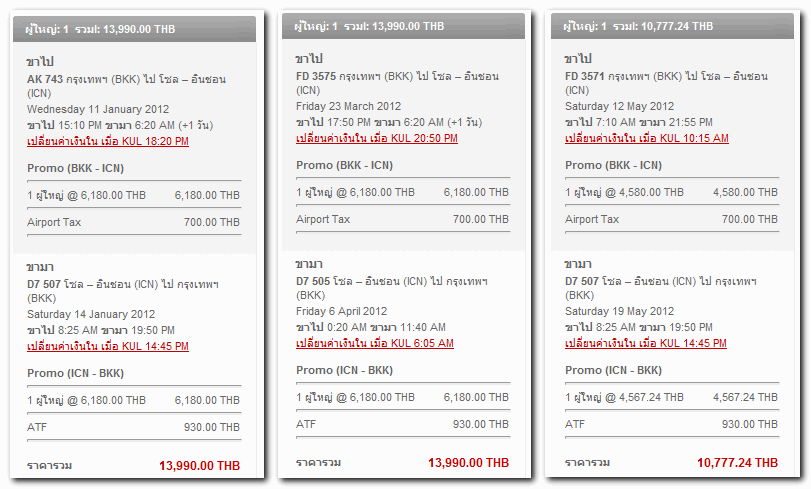The width and height of the screenshot is (811, 489).
Task: Select the D7 505 return flight number
Action: pos(315,279)
